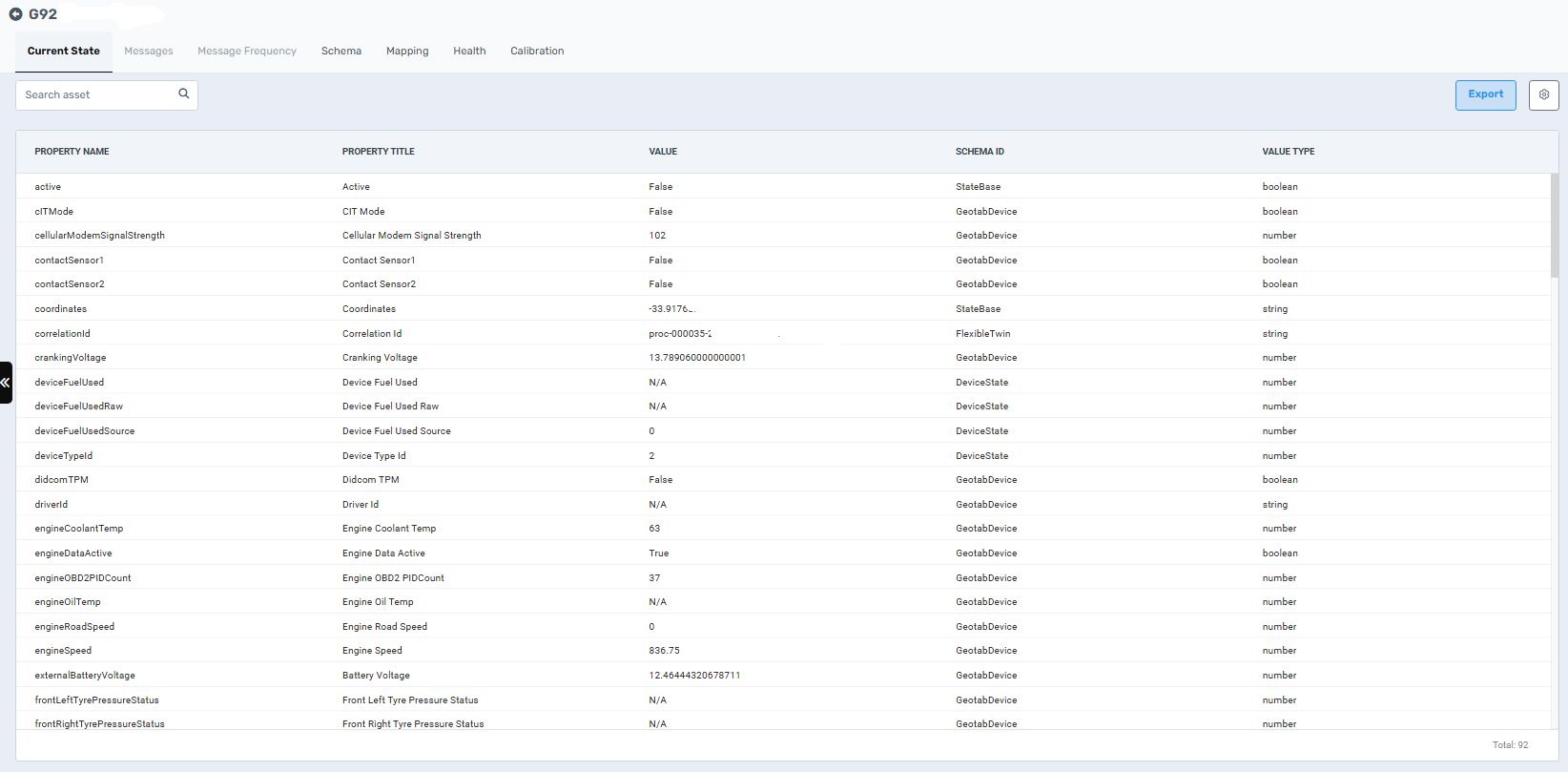This screenshot has width=1568, height=772.
Task: Click 'Device Fuel Used Raw' title
Action: (390, 407)
